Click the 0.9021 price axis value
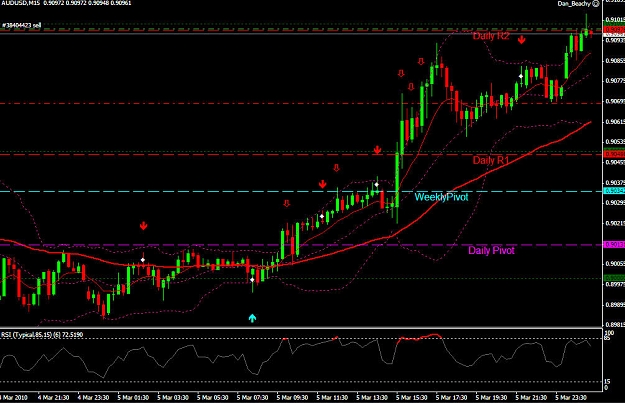The image size is (625, 404). [x=615, y=223]
